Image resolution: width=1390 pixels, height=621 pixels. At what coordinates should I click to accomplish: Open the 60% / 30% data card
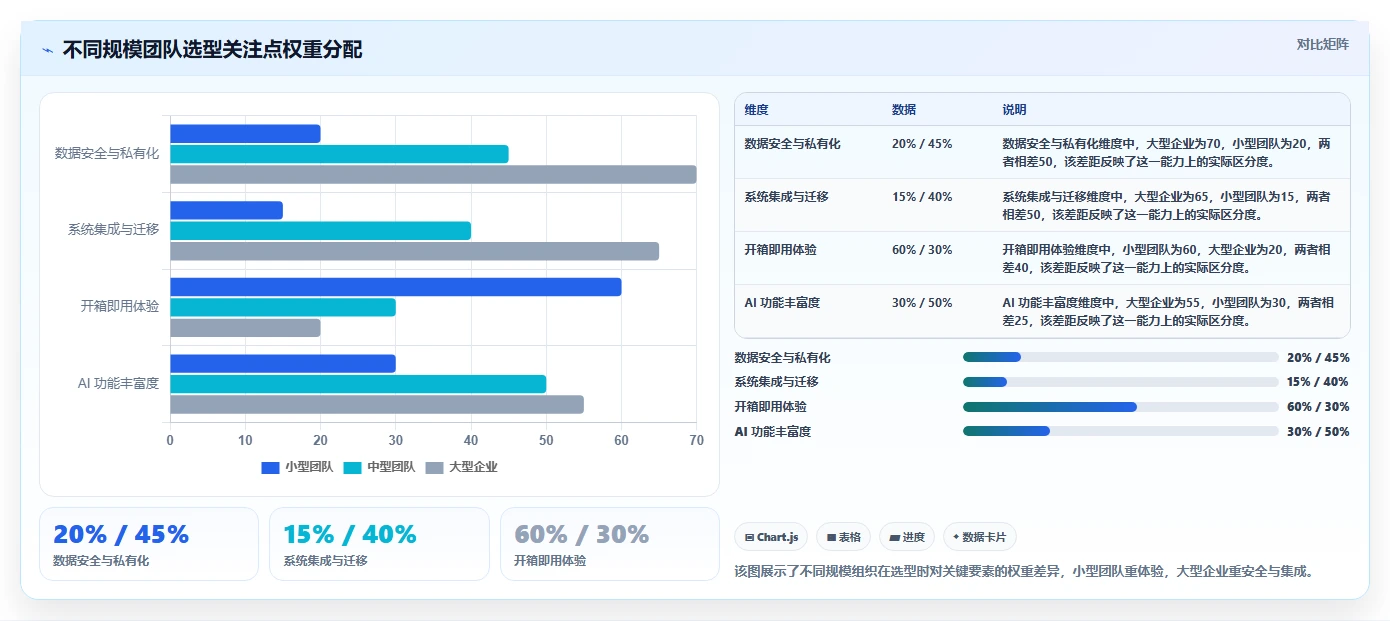609,544
